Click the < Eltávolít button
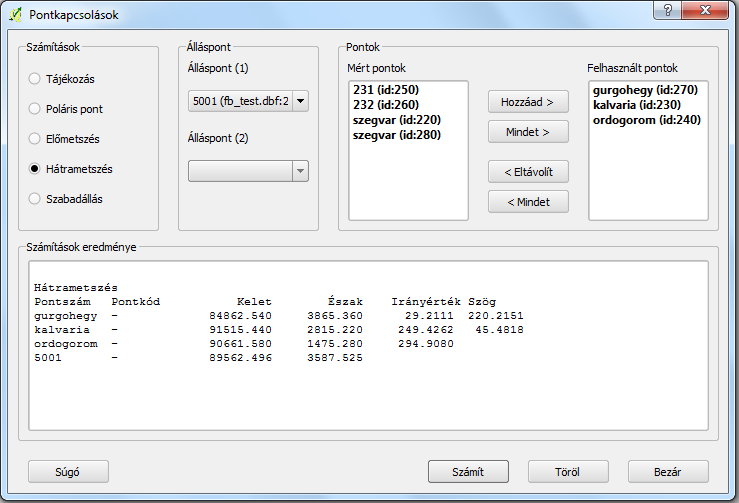Image resolution: width=739 pixels, height=503 pixels. click(528, 171)
